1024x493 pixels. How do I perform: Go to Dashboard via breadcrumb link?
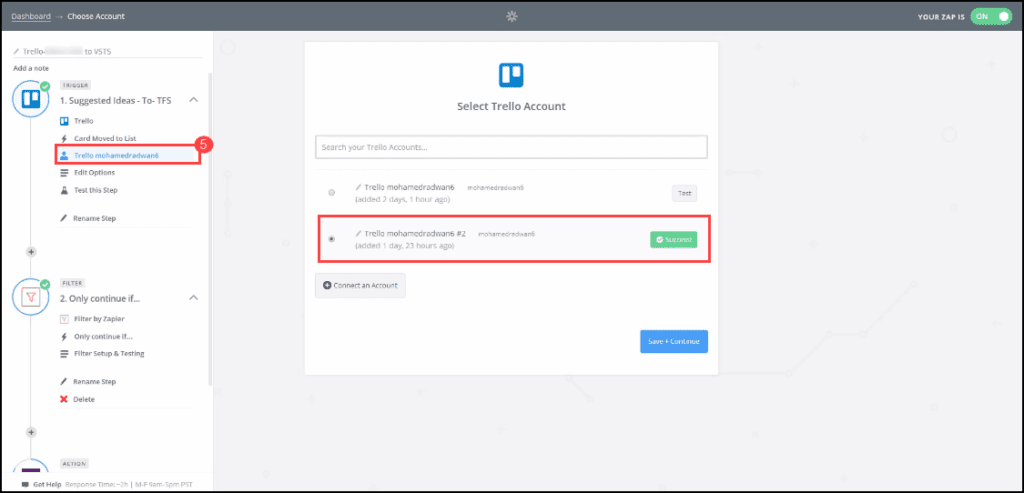coord(32,17)
